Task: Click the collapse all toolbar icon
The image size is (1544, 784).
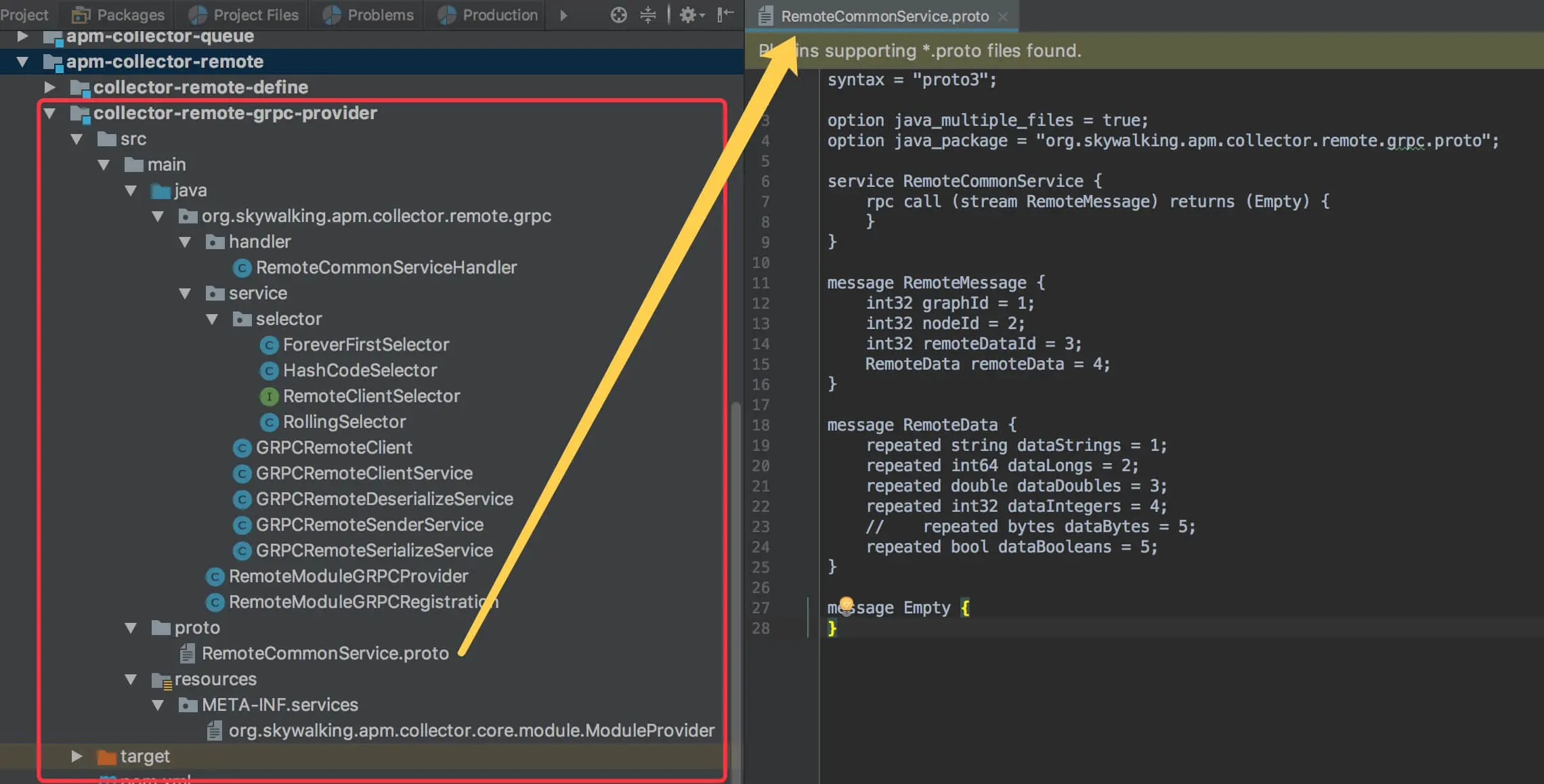Action: [648, 15]
